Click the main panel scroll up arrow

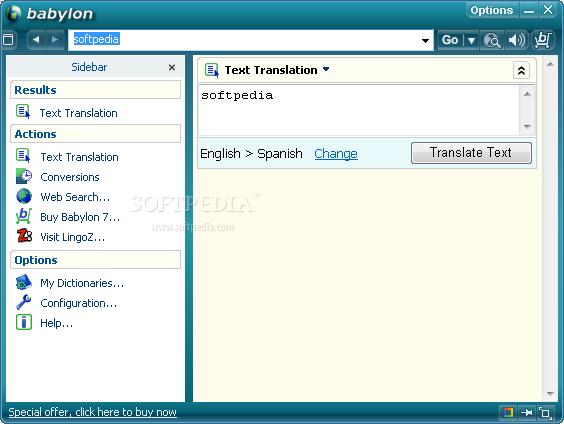pos(550,65)
